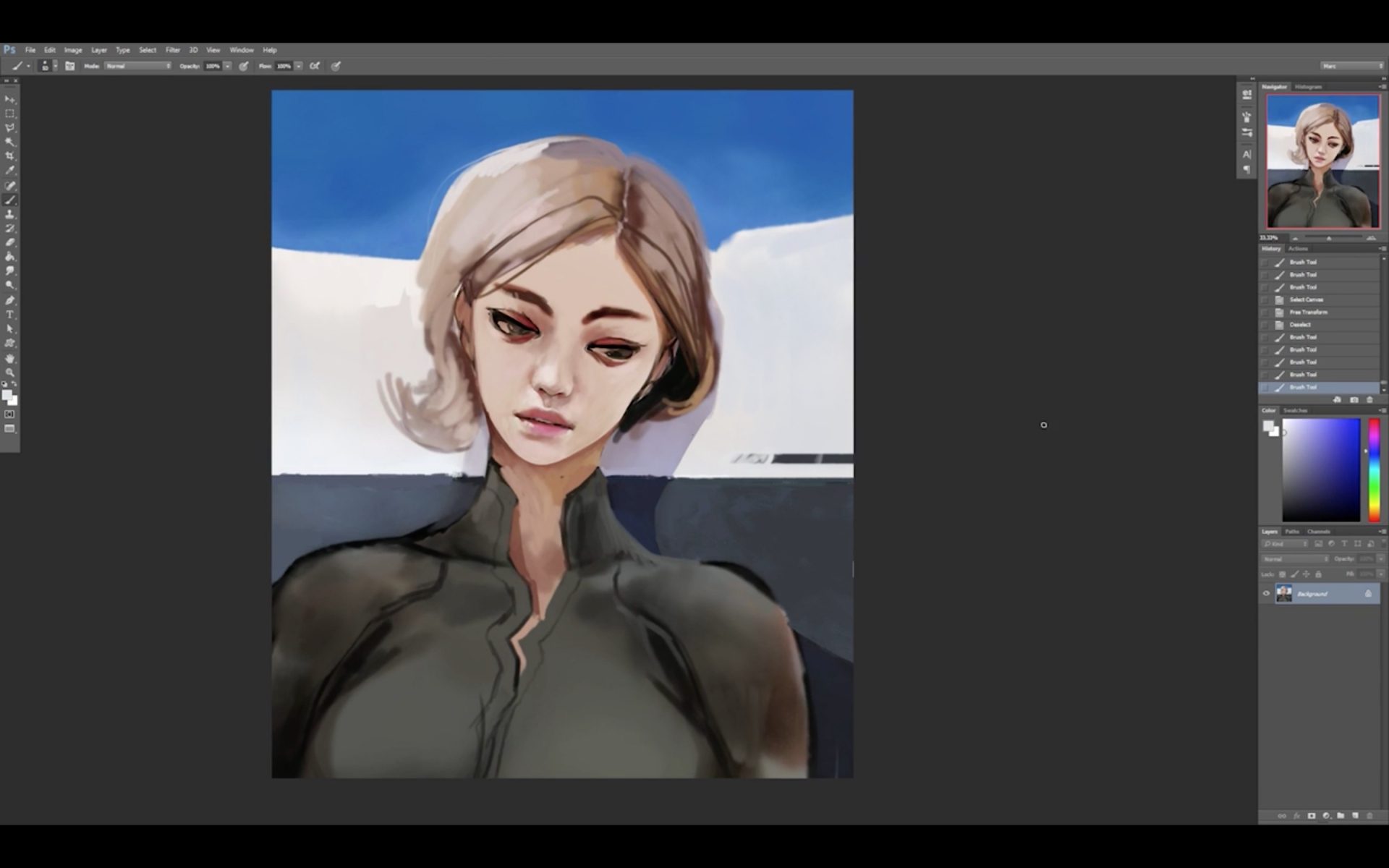The height and width of the screenshot is (868, 1389).
Task: Delete layer with trash icon
Action: click(x=1369, y=816)
